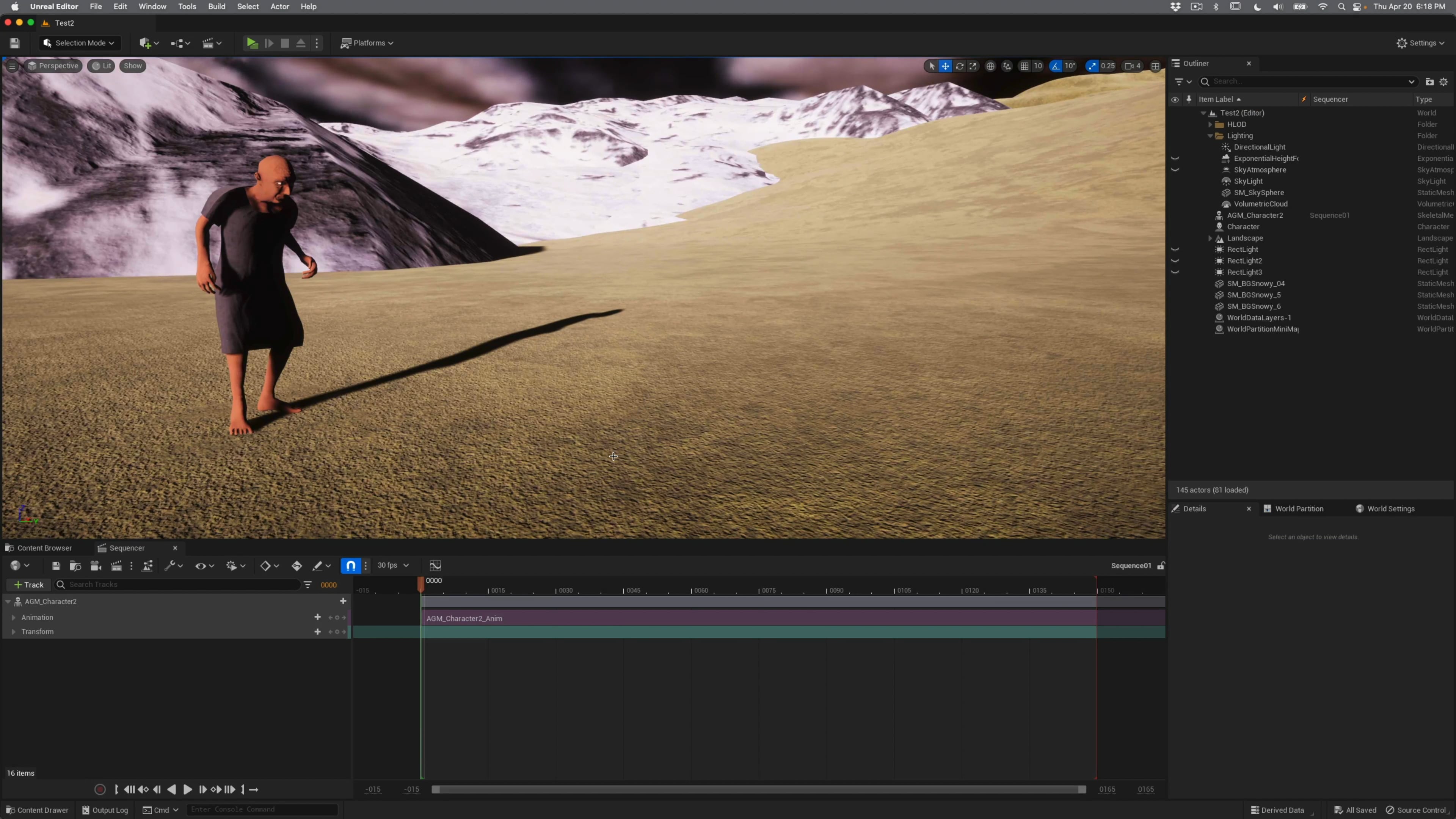Expand the Landscape item in Outliner
Viewport: 1456px width, 819px height.
pos(1210,238)
